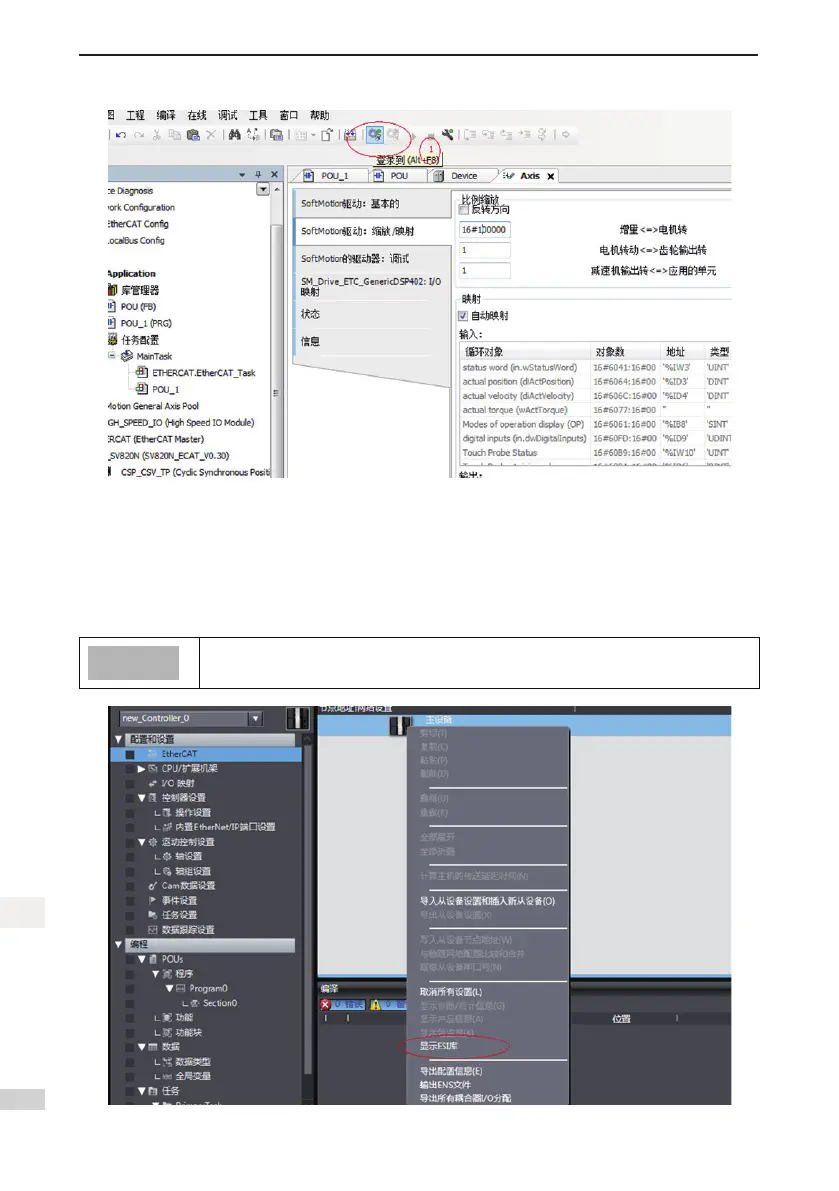This screenshot has height=1191, width=839.
Task: Open the 帮助 menu
Action: coord(320,115)
